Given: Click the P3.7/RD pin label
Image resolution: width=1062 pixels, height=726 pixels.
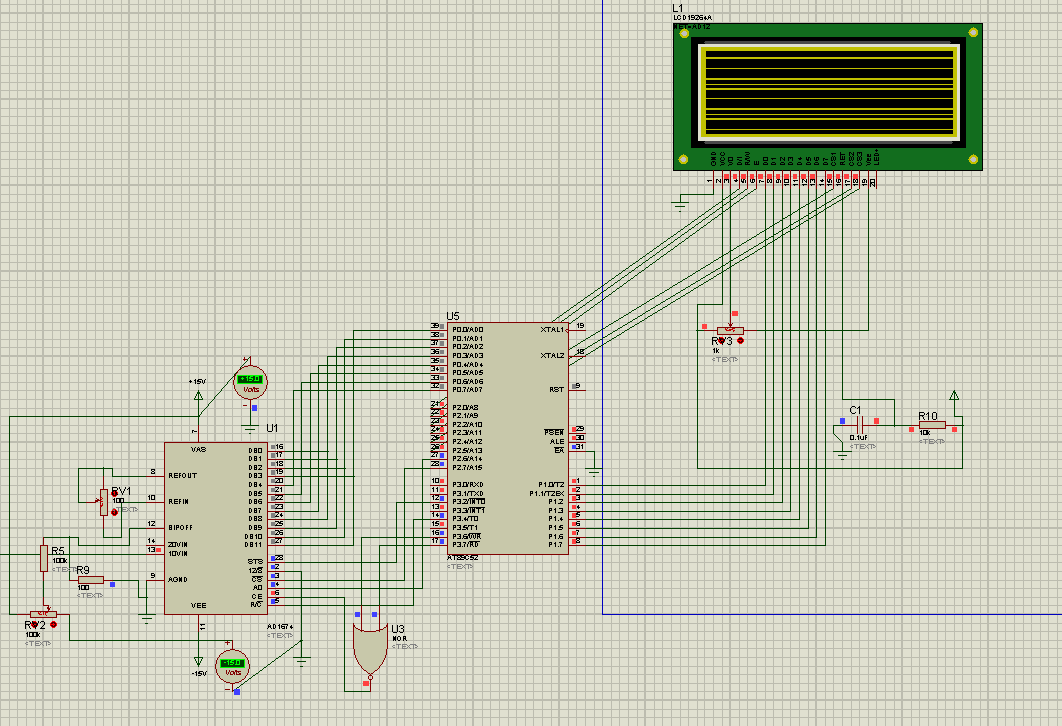Looking at the screenshot, I should 466,544.
